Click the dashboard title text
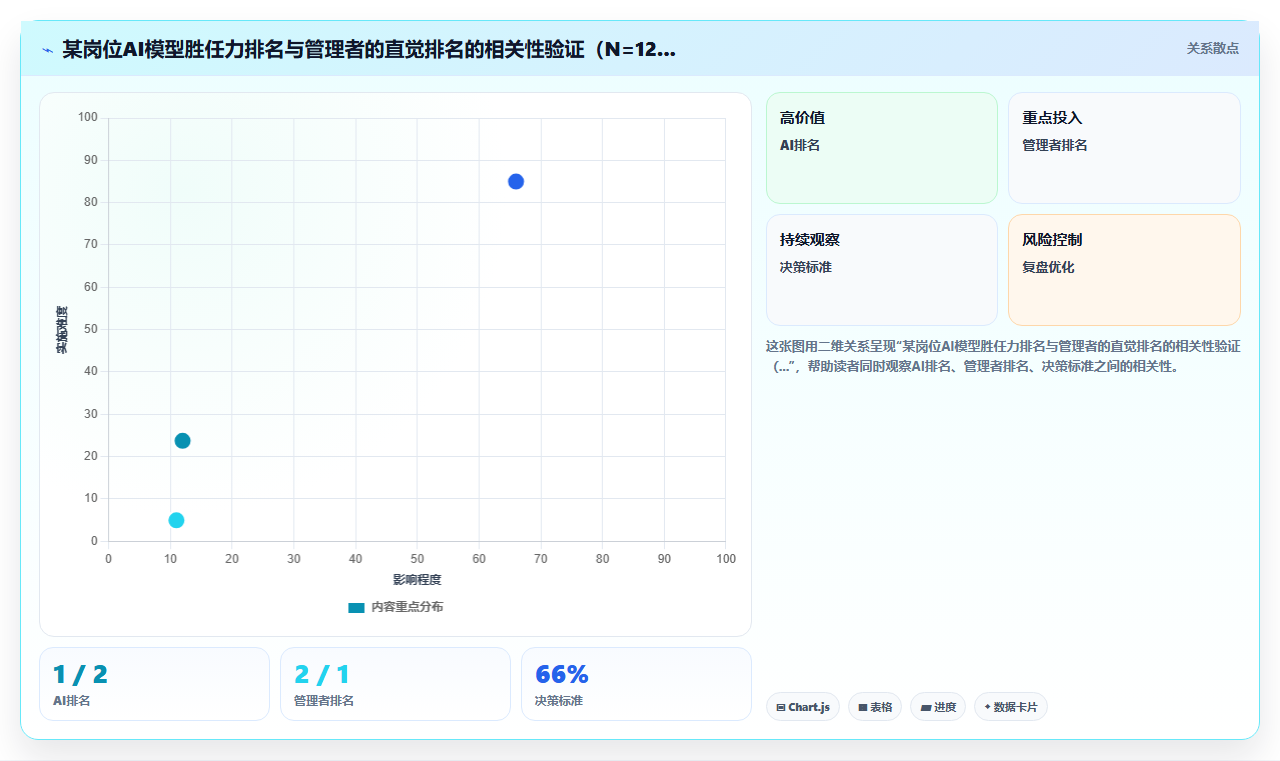This screenshot has height=761, width=1280. tap(369, 49)
